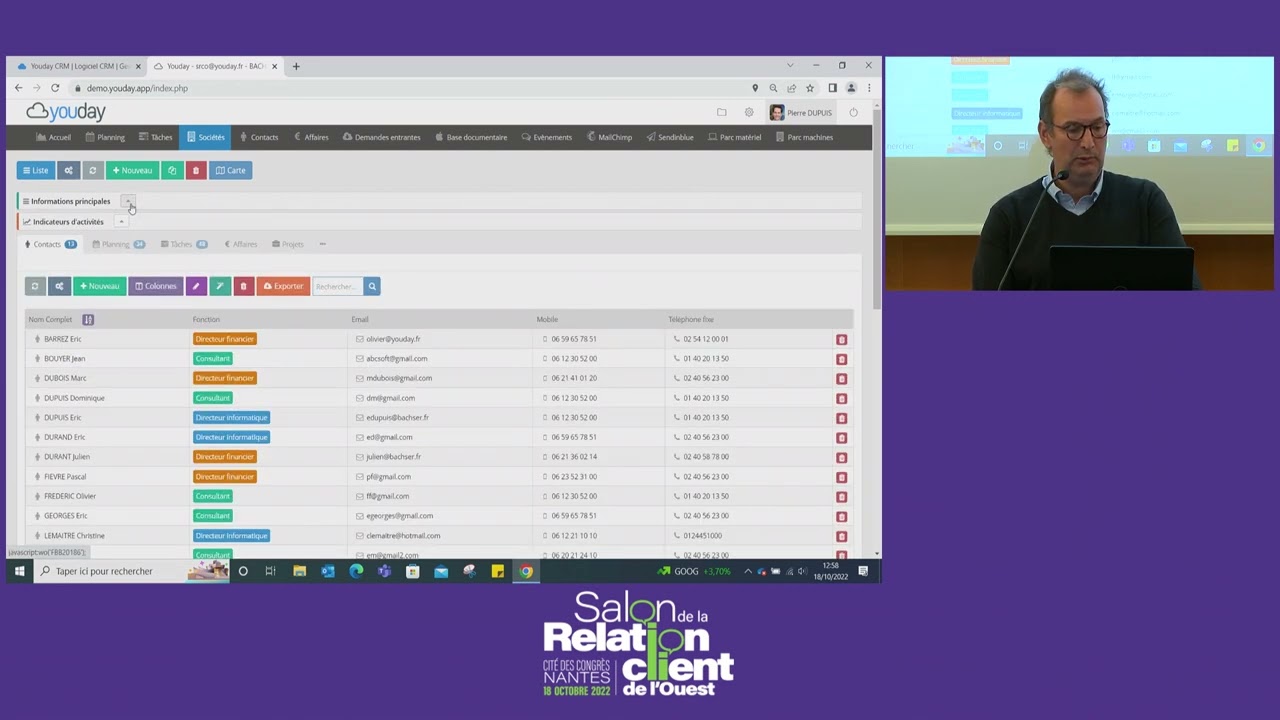Image resolution: width=1280 pixels, height=720 pixels.
Task: Bookmark this page with the star icon
Action: pos(810,88)
